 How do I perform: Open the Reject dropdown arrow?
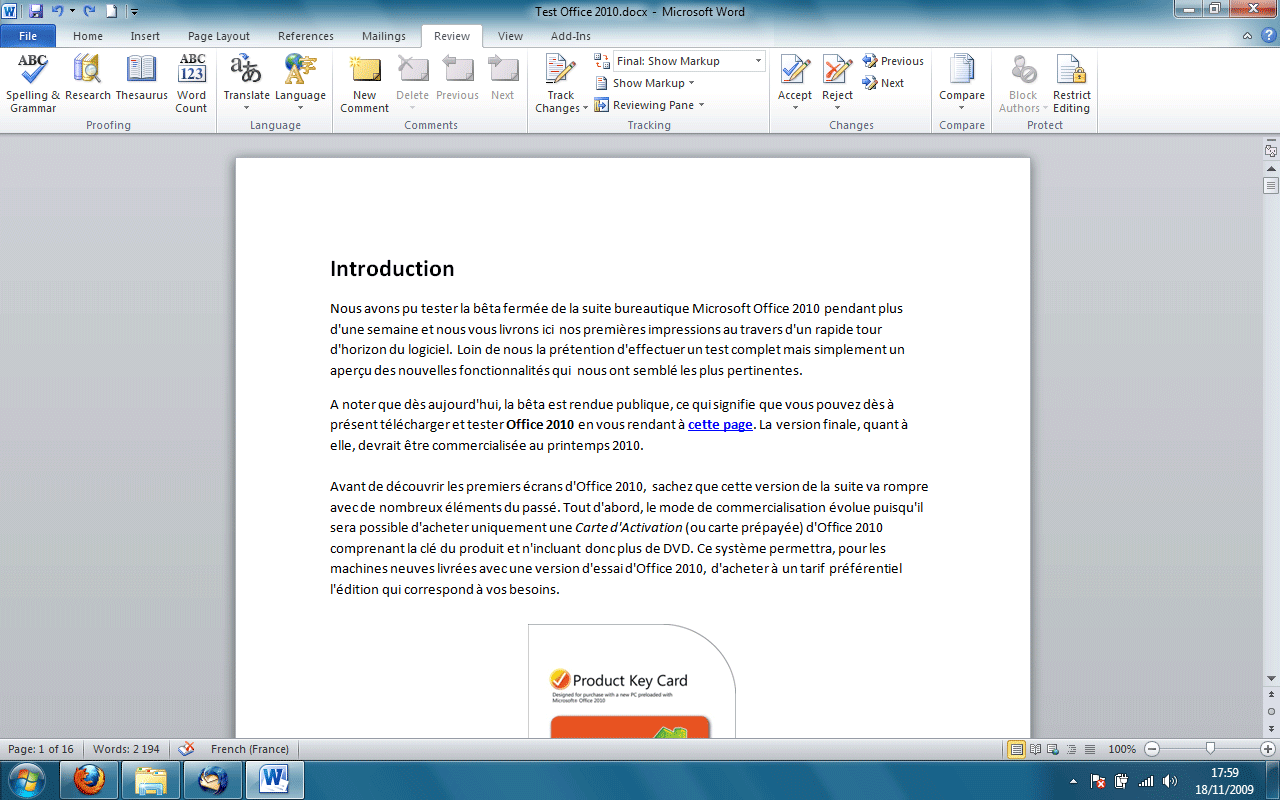[837, 108]
